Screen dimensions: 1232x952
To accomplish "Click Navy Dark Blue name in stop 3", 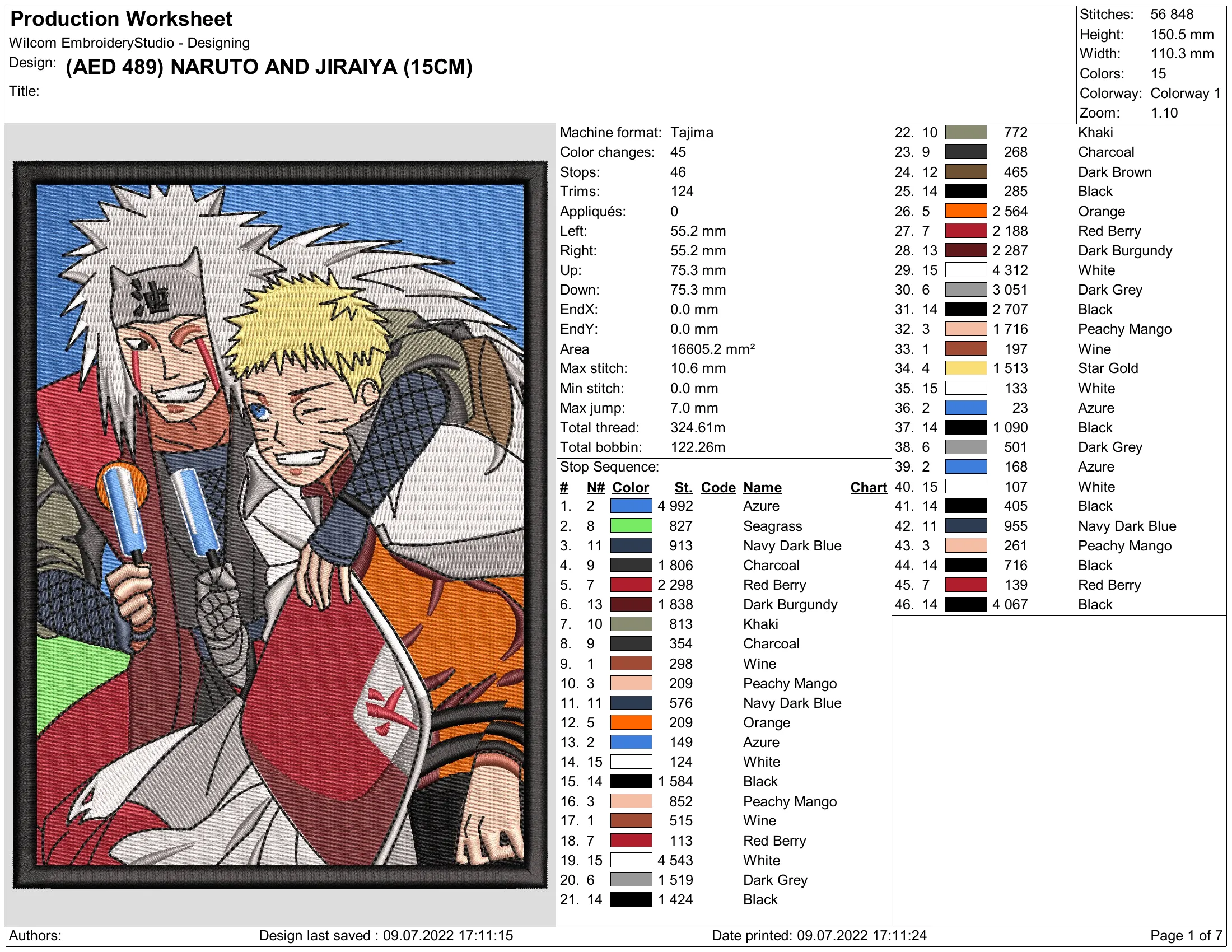I will (x=792, y=545).
